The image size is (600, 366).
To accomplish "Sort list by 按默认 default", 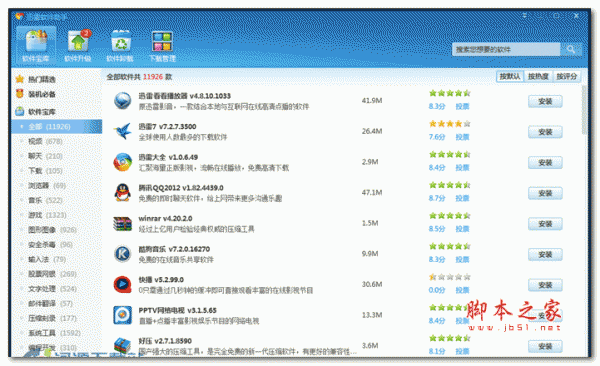I will tap(510, 77).
